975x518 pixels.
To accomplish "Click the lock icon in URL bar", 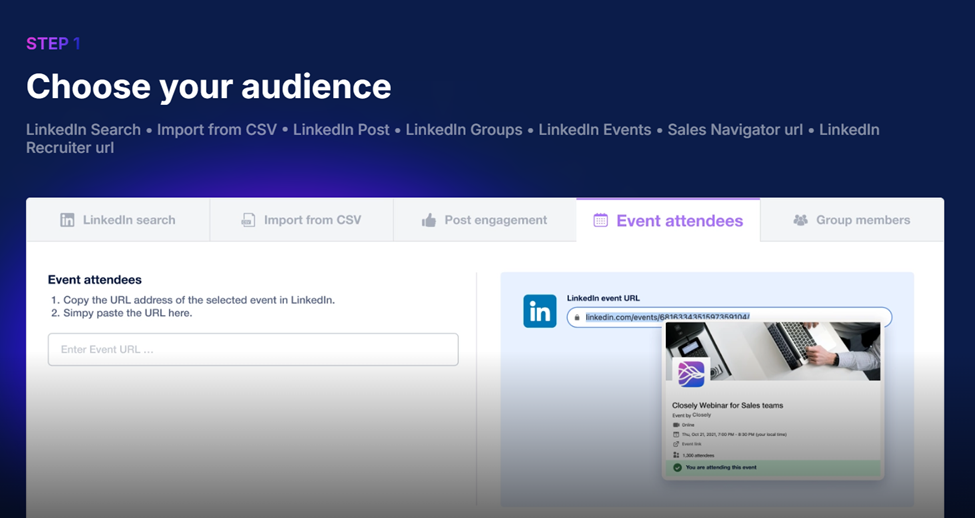I will click(577, 317).
